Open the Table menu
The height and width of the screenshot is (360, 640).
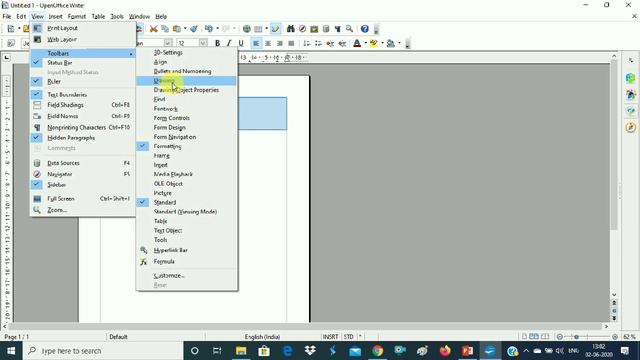[x=98, y=16]
